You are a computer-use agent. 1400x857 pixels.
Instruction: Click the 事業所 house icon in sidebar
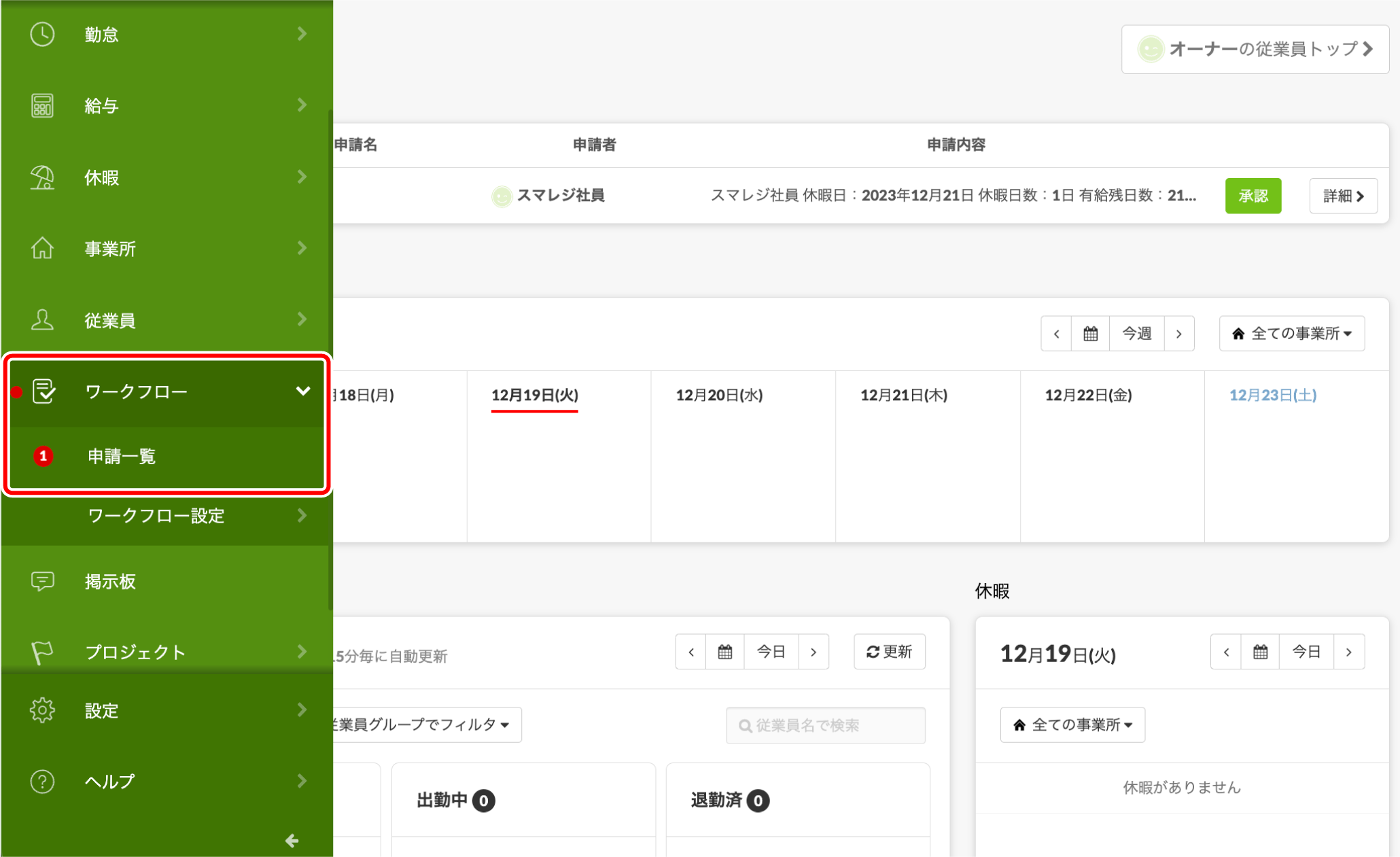pyautogui.click(x=42, y=248)
